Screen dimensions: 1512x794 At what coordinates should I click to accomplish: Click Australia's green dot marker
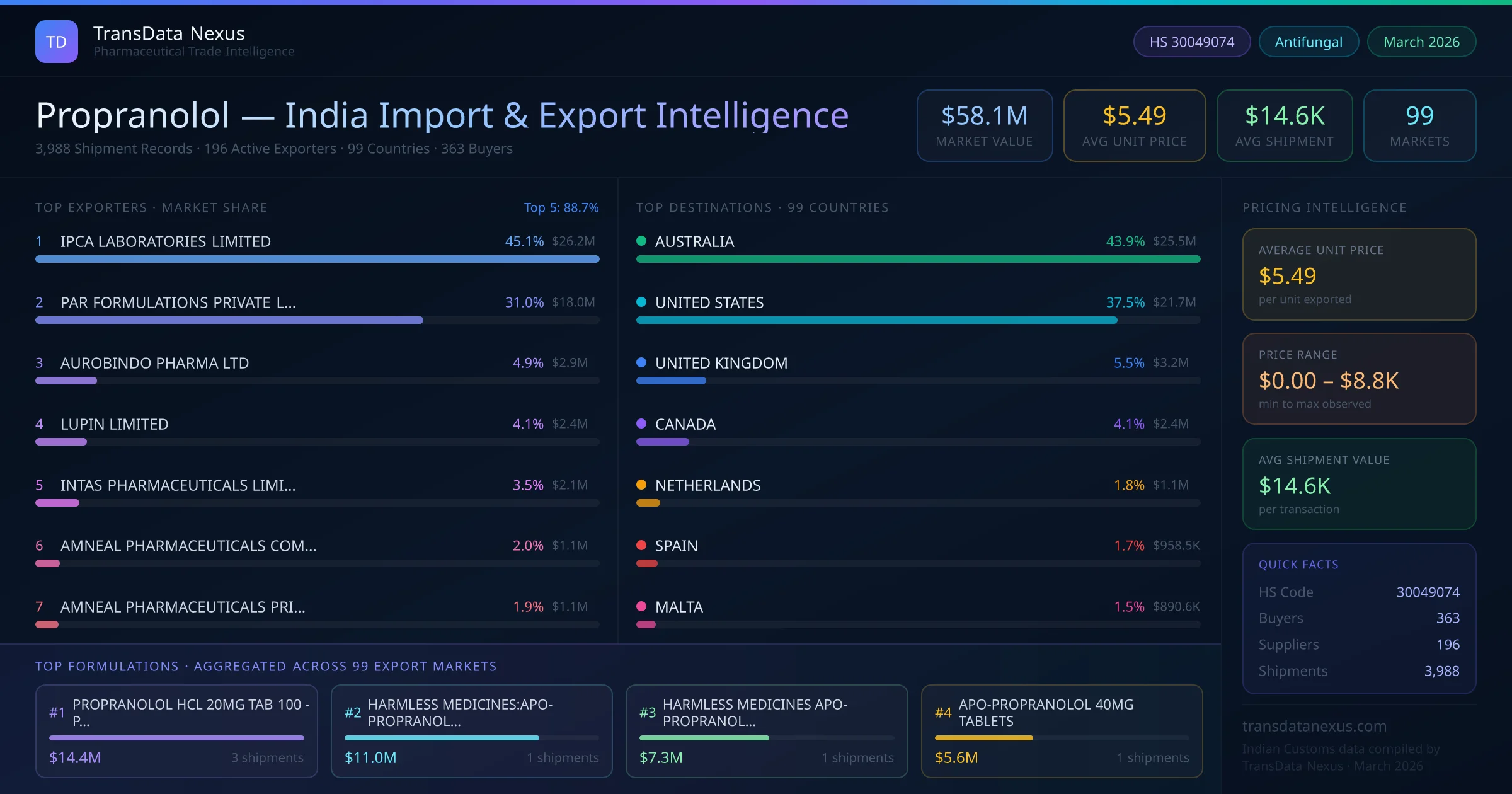pyautogui.click(x=641, y=241)
